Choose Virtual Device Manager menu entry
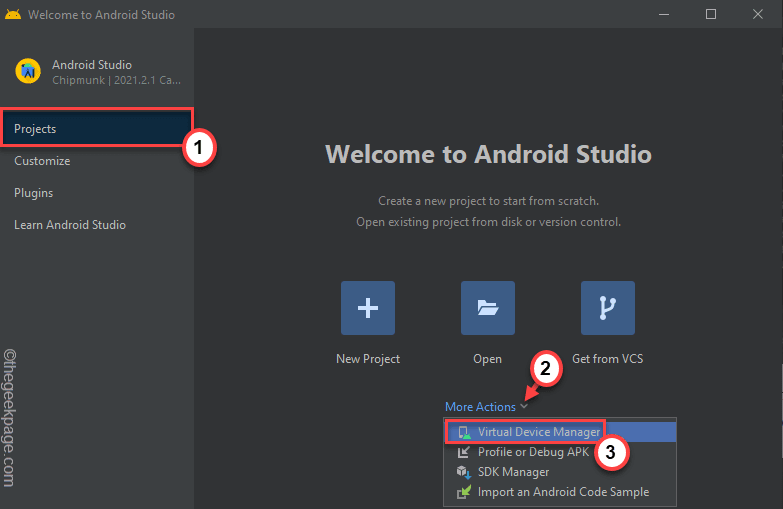Screen dimensions: 783x509 point(560,432)
